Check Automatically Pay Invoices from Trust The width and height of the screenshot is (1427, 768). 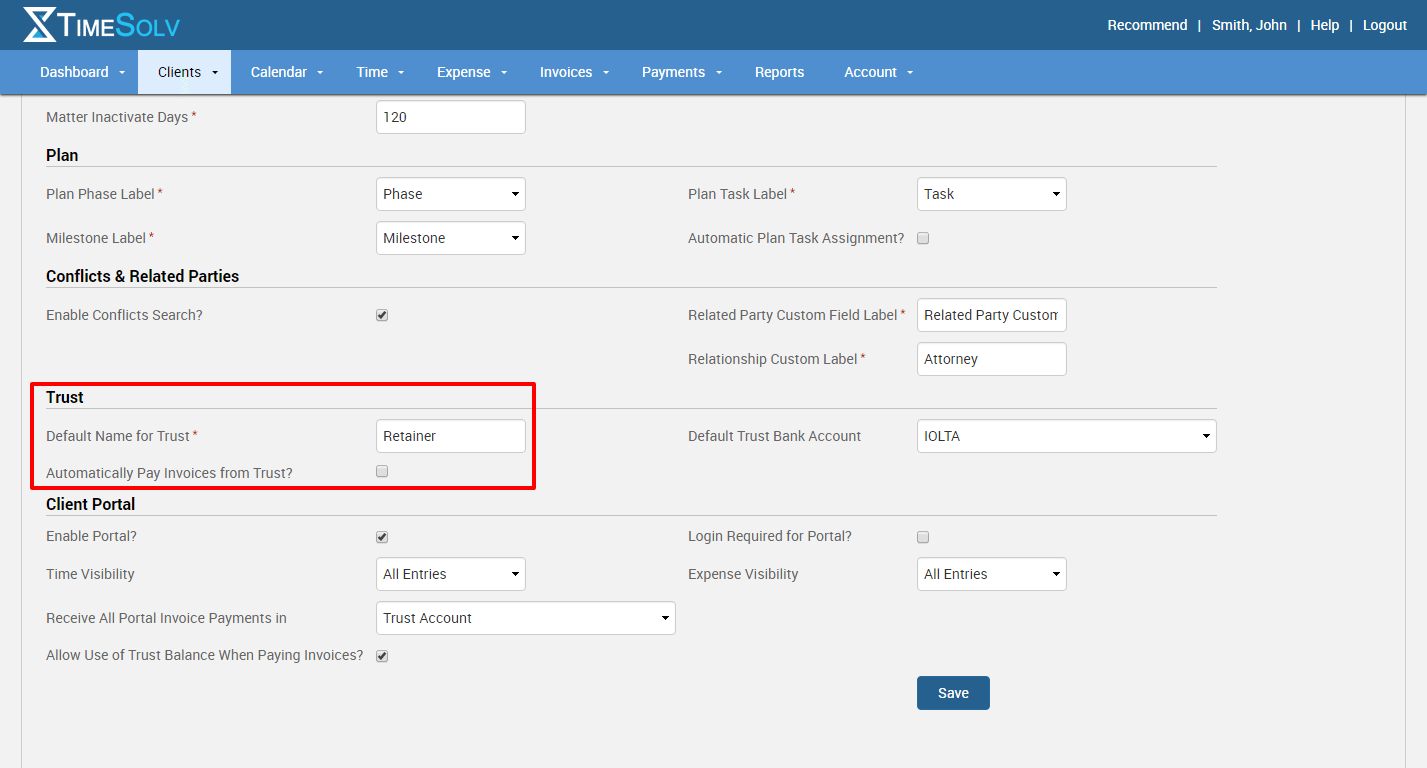(x=381, y=470)
